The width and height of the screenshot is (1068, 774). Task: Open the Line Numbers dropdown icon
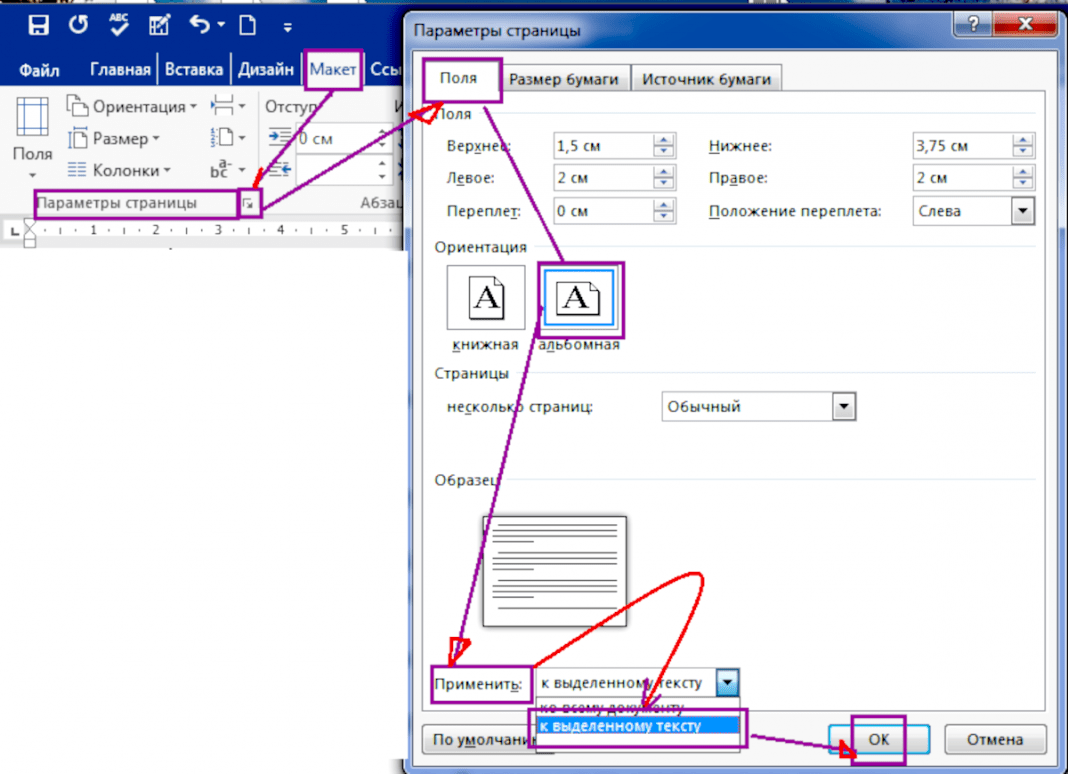tap(228, 138)
